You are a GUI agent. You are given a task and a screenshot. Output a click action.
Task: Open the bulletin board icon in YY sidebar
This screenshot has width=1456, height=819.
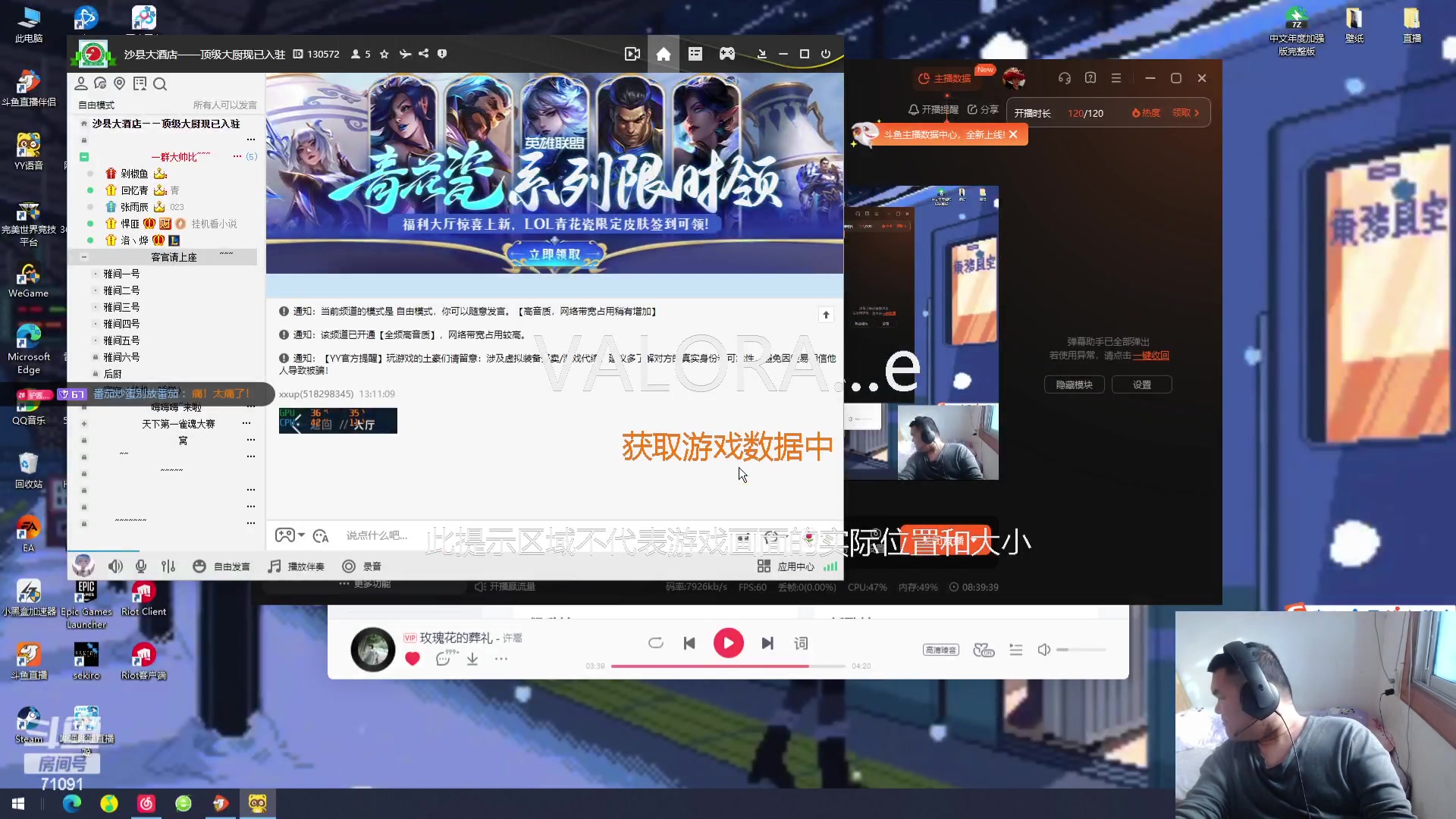tap(140, 83)
